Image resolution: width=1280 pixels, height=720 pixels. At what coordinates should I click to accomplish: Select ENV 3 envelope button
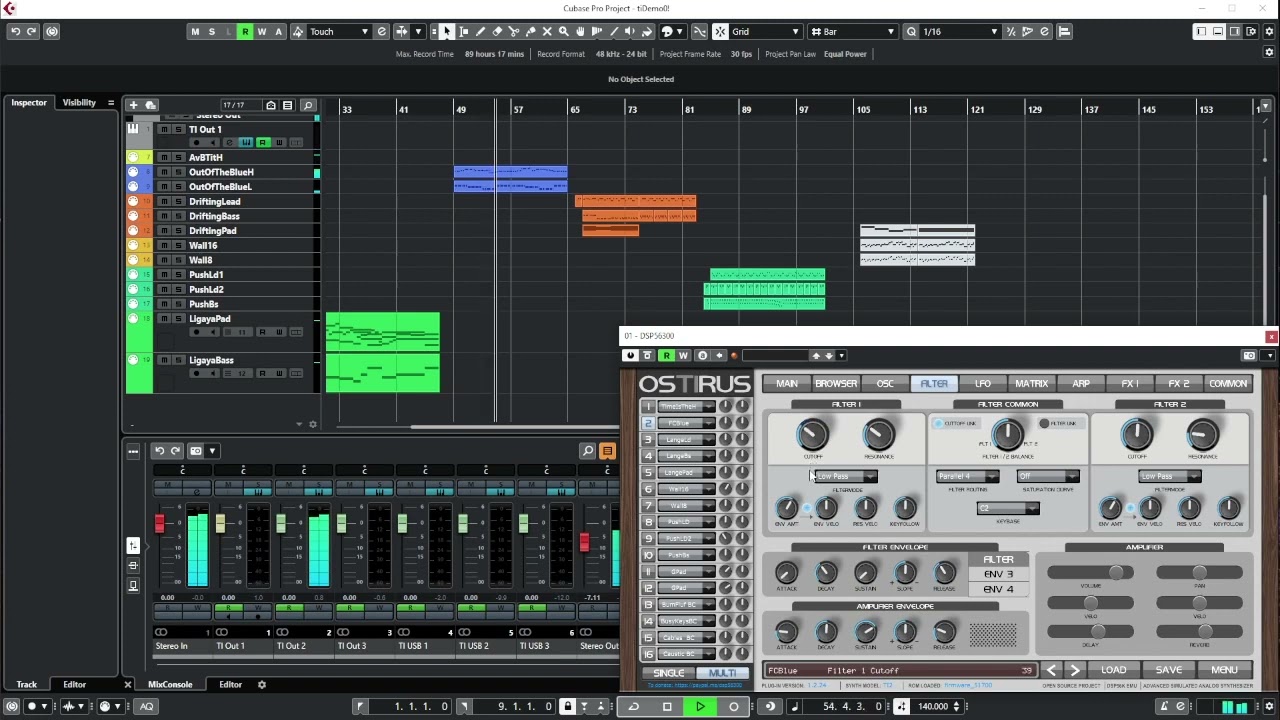click(998, 574)
